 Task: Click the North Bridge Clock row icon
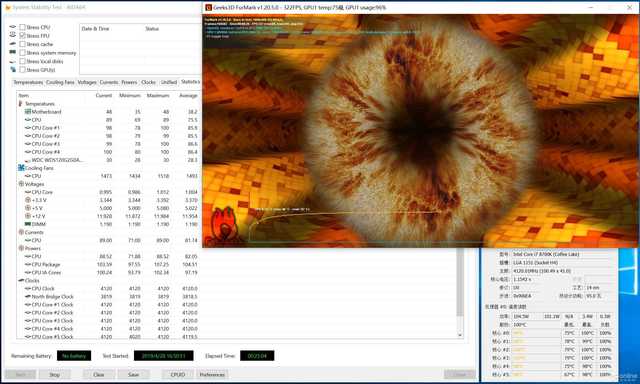pos(28,296)
